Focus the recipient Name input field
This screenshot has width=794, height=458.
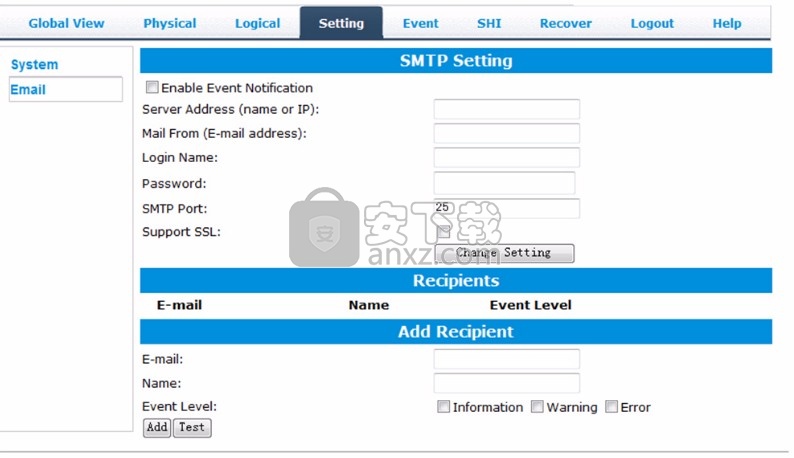pos(506,383)
